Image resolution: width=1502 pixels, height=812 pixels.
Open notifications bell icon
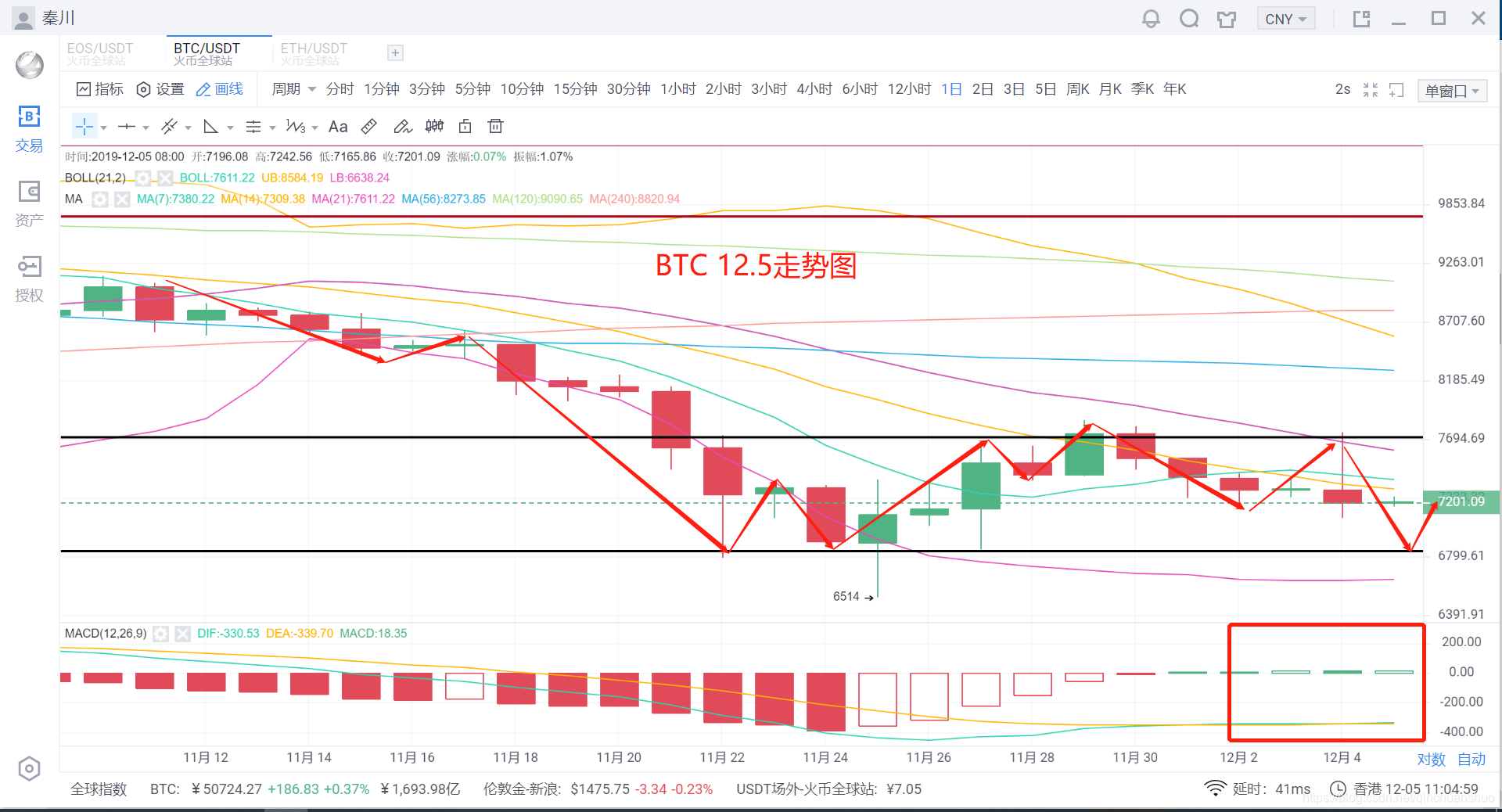point(1151,19)
